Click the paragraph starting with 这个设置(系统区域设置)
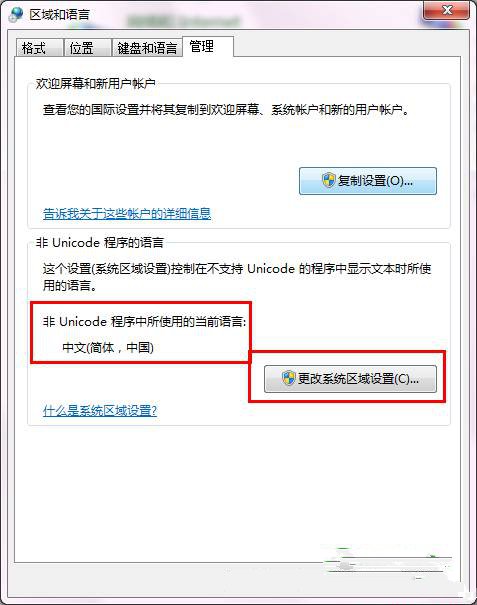The height and width of the screenshot is (605, 477). (x=237, y=277)
